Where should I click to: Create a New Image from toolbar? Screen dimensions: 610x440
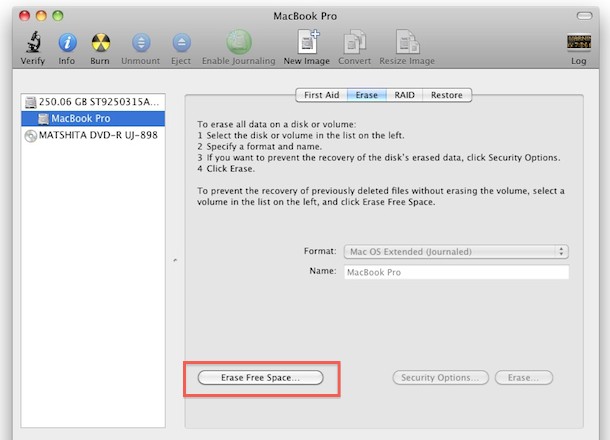308,42
